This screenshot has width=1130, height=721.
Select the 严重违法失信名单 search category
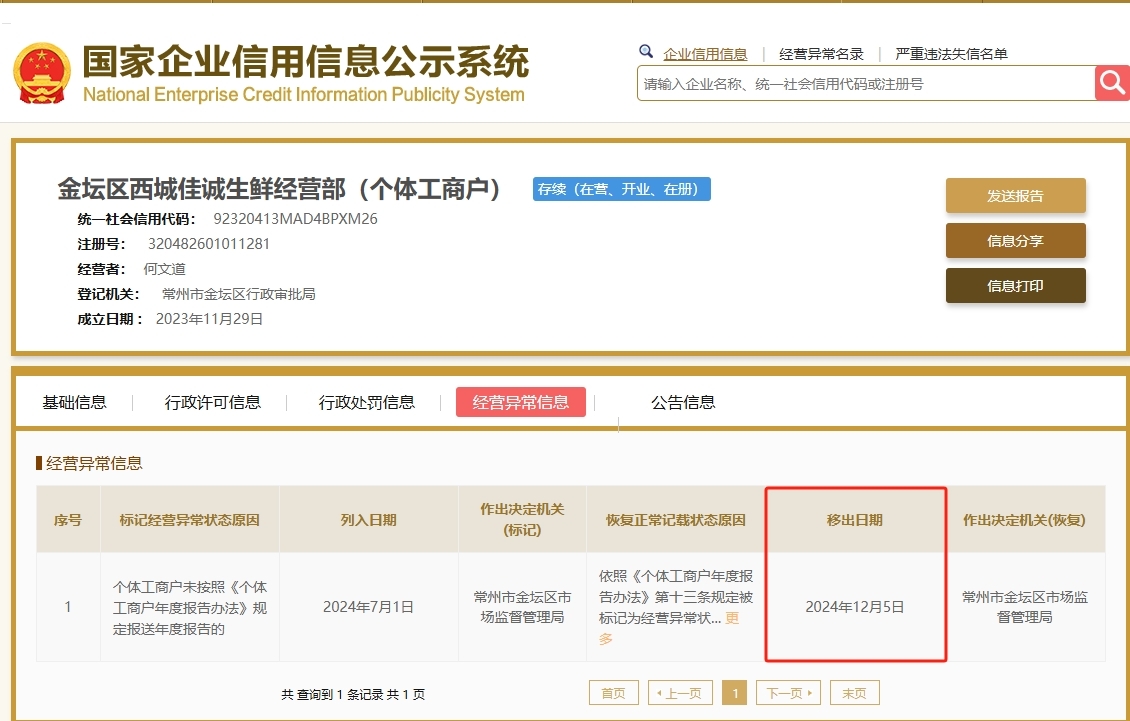coord(951,54)
